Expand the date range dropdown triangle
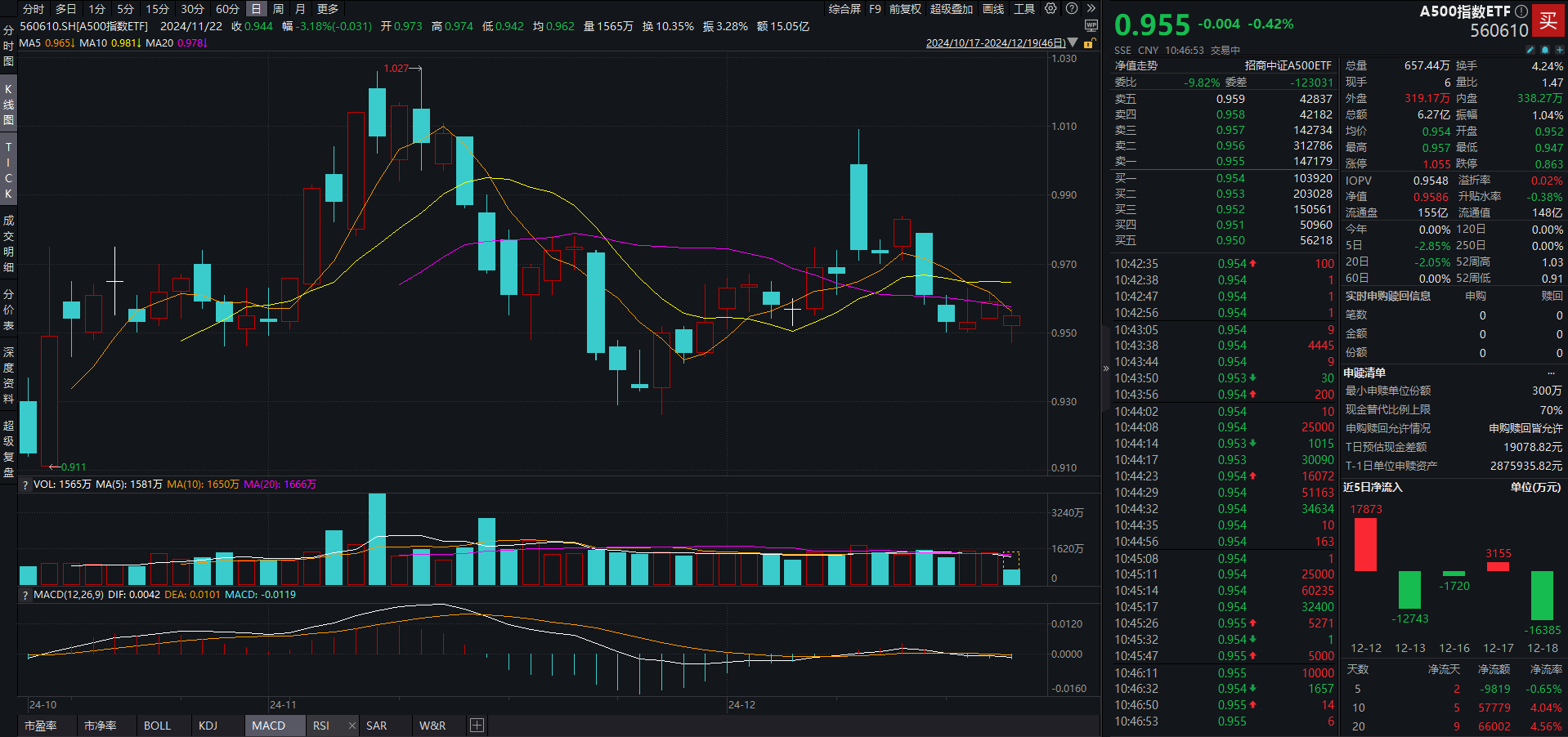Image resolution: width=1568 pixels, height=737 pixels. point(1073,43)
